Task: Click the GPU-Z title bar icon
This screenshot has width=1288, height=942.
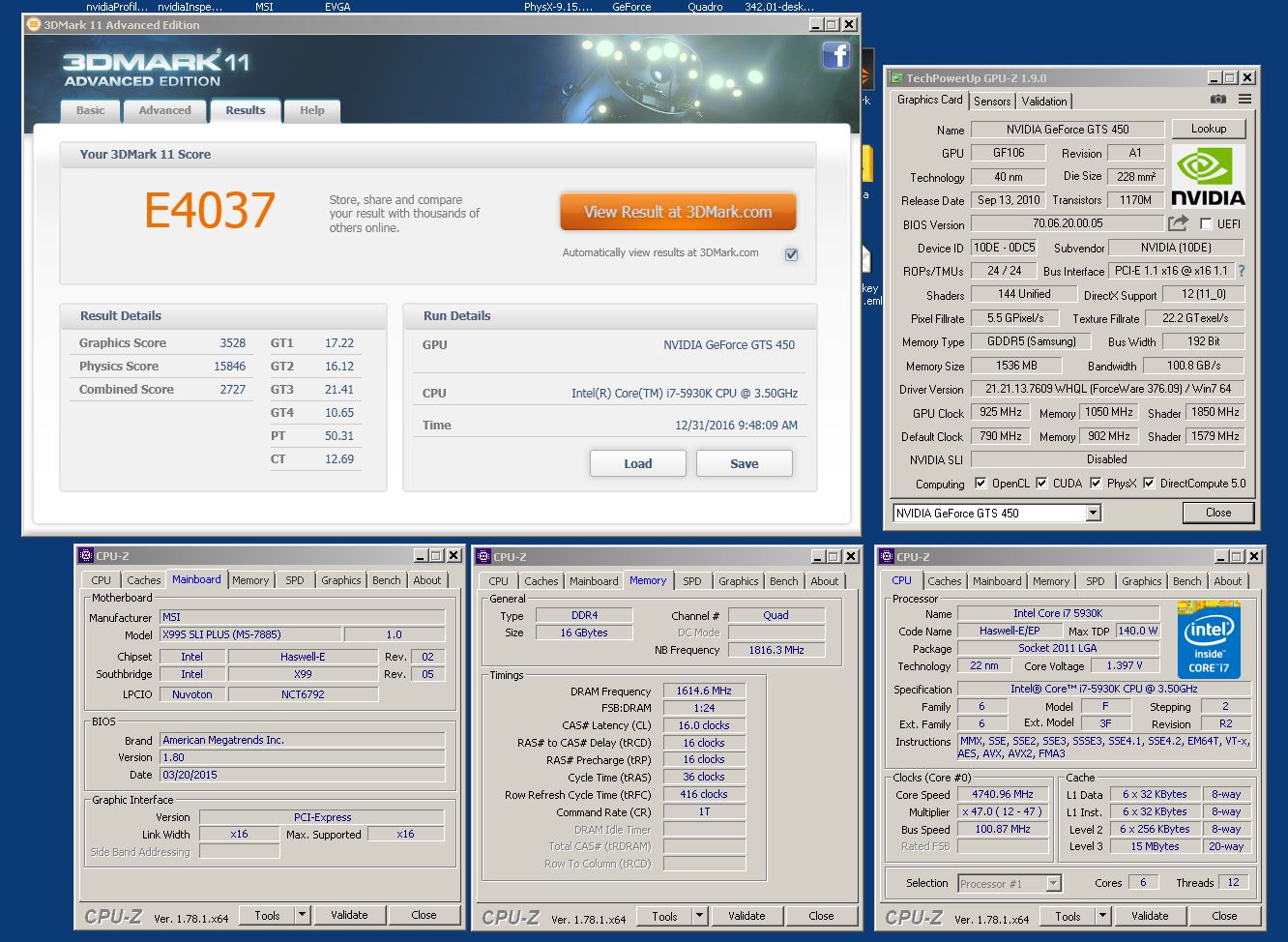Action: point(896,77)
